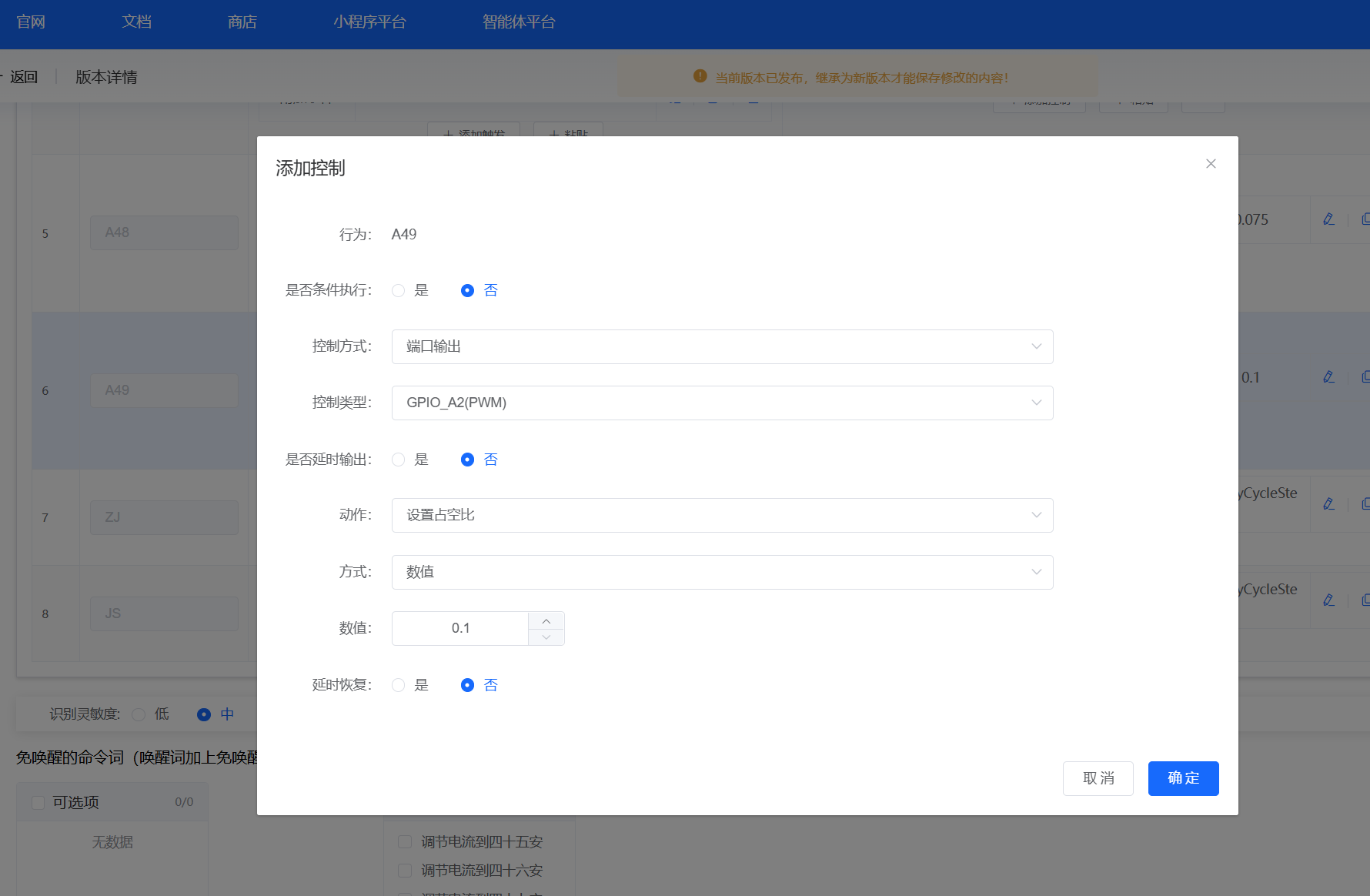Select 是 for 延时恢复

398,685
